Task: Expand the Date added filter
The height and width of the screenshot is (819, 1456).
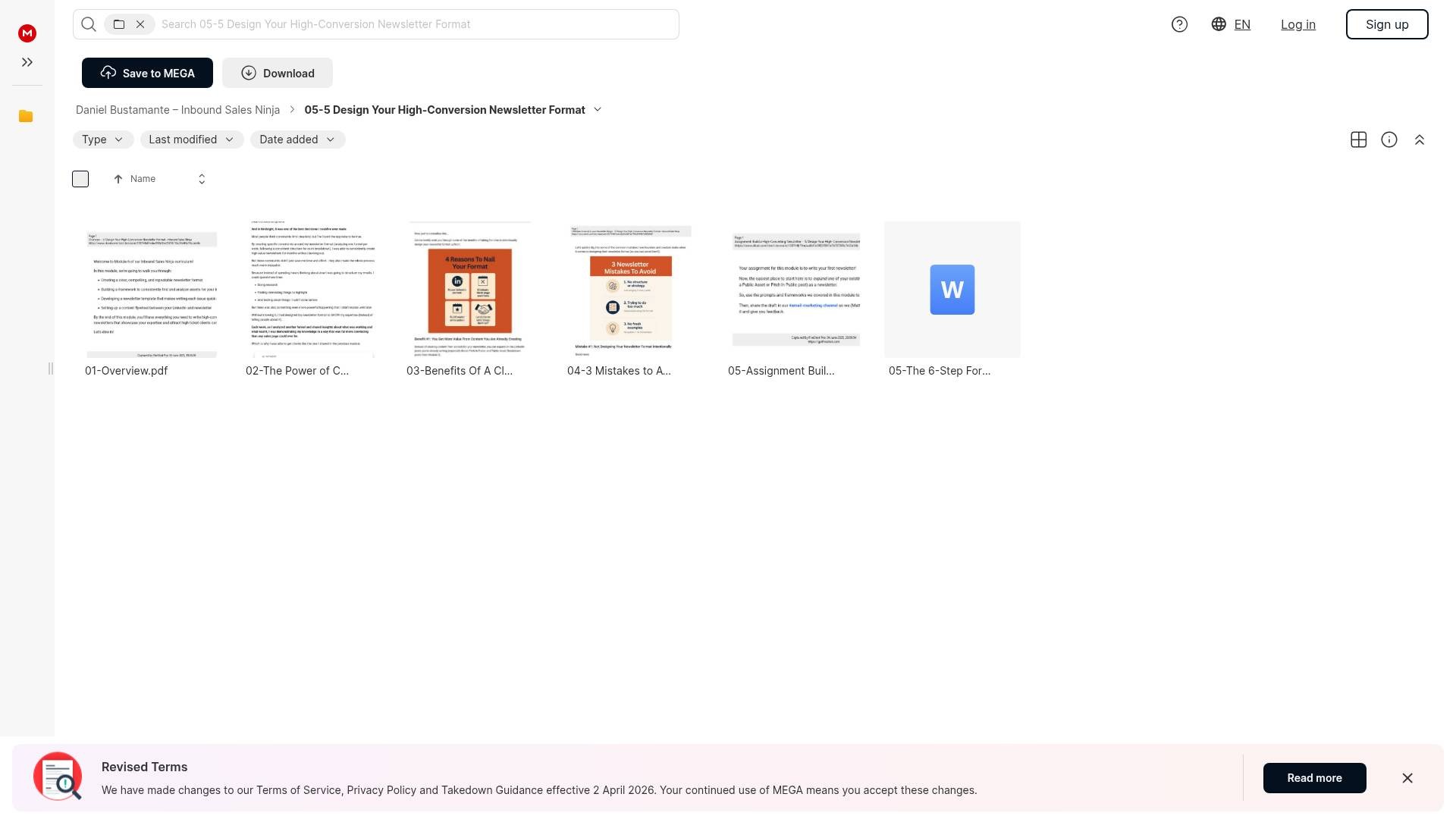Action: [297, 140]
